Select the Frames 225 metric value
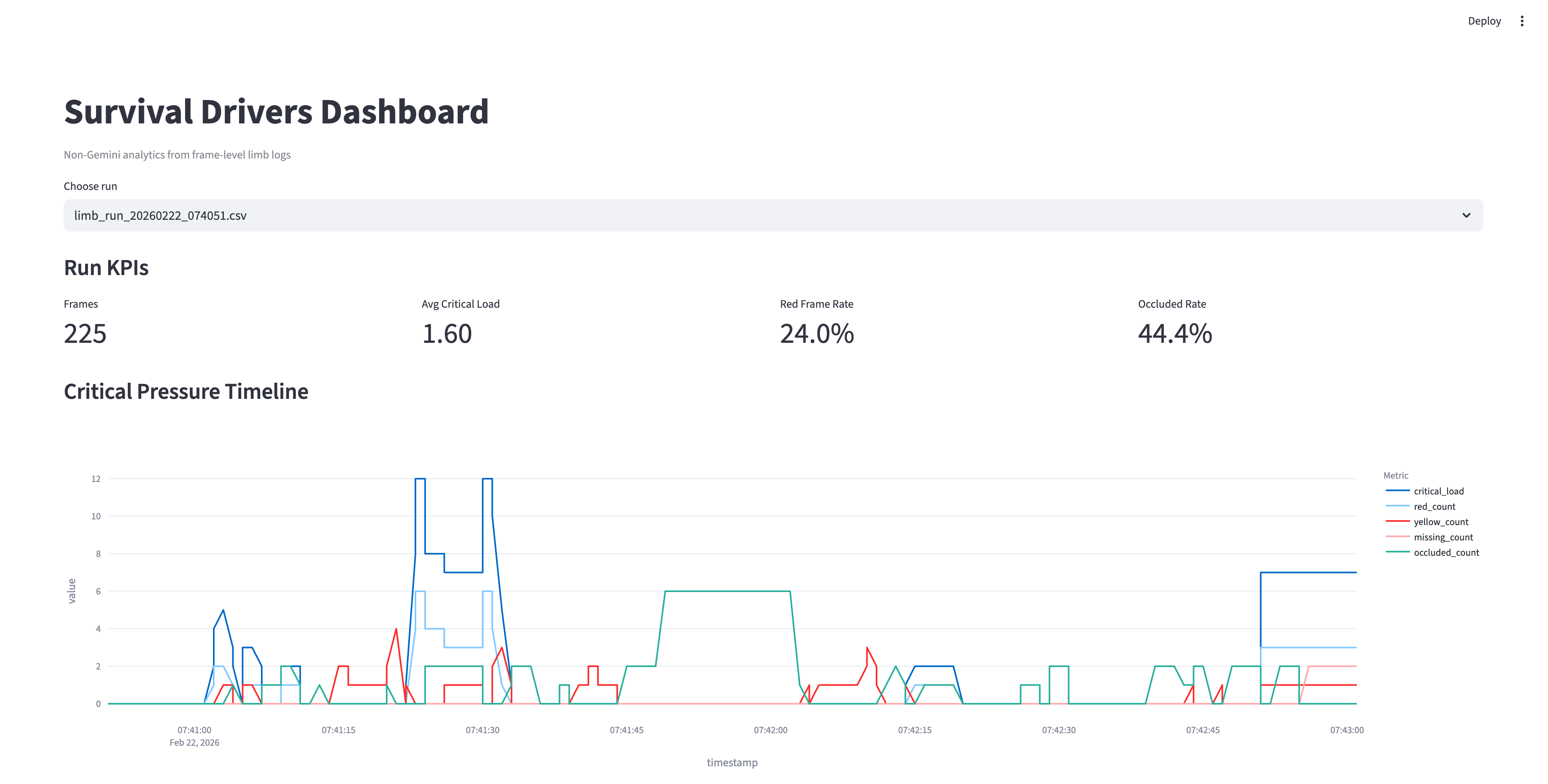The width and height of the screenshot is (1548, 784). [85, 334]
